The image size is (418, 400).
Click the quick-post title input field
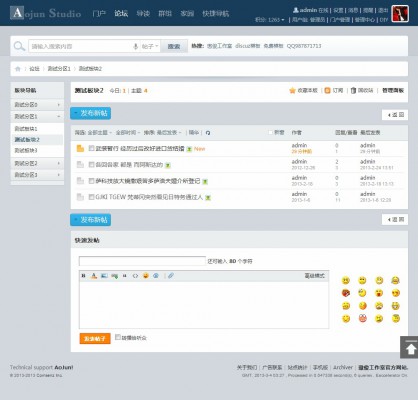(142, 261)
